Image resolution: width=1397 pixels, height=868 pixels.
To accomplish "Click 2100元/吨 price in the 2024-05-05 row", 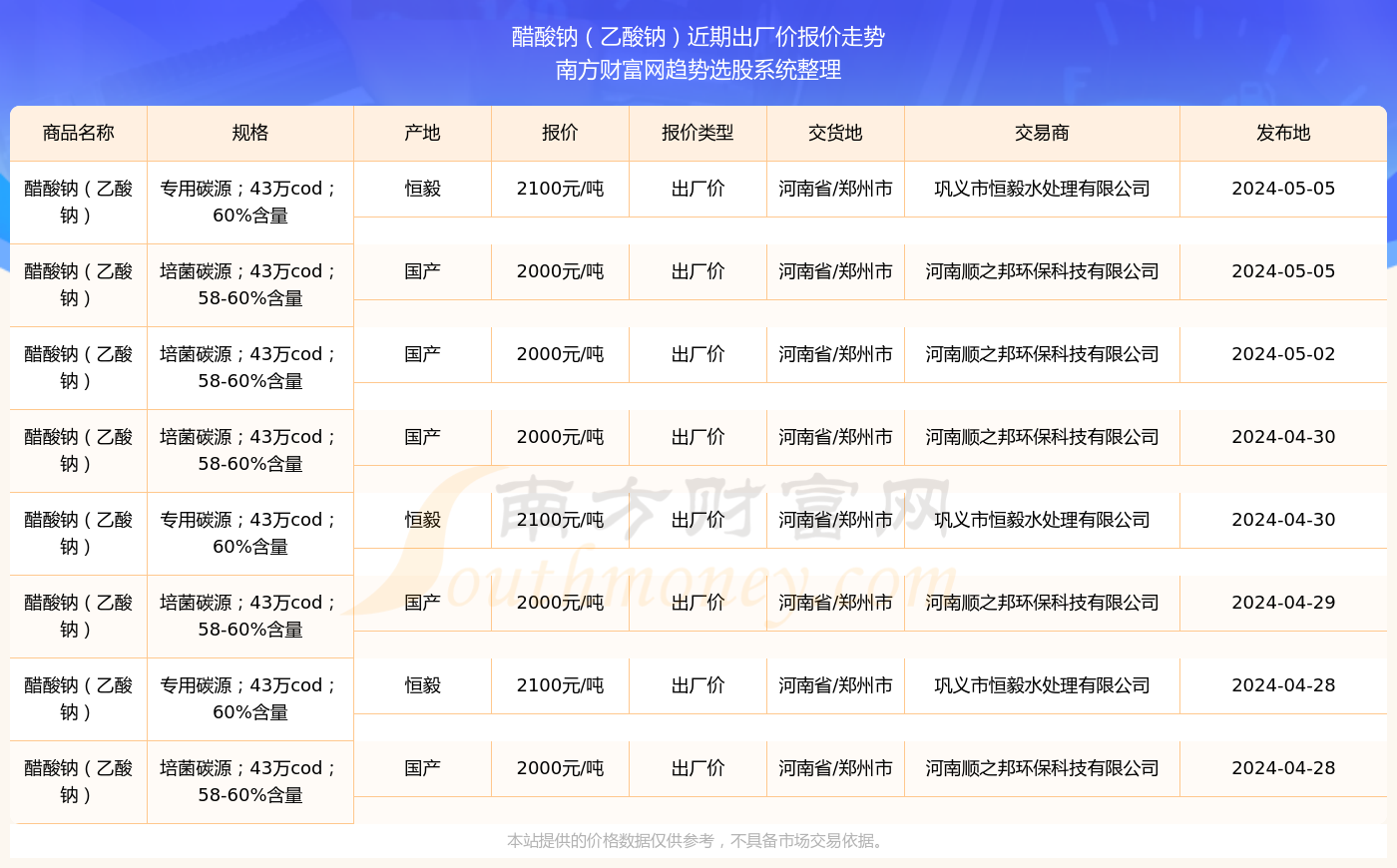I will point(560,189).
